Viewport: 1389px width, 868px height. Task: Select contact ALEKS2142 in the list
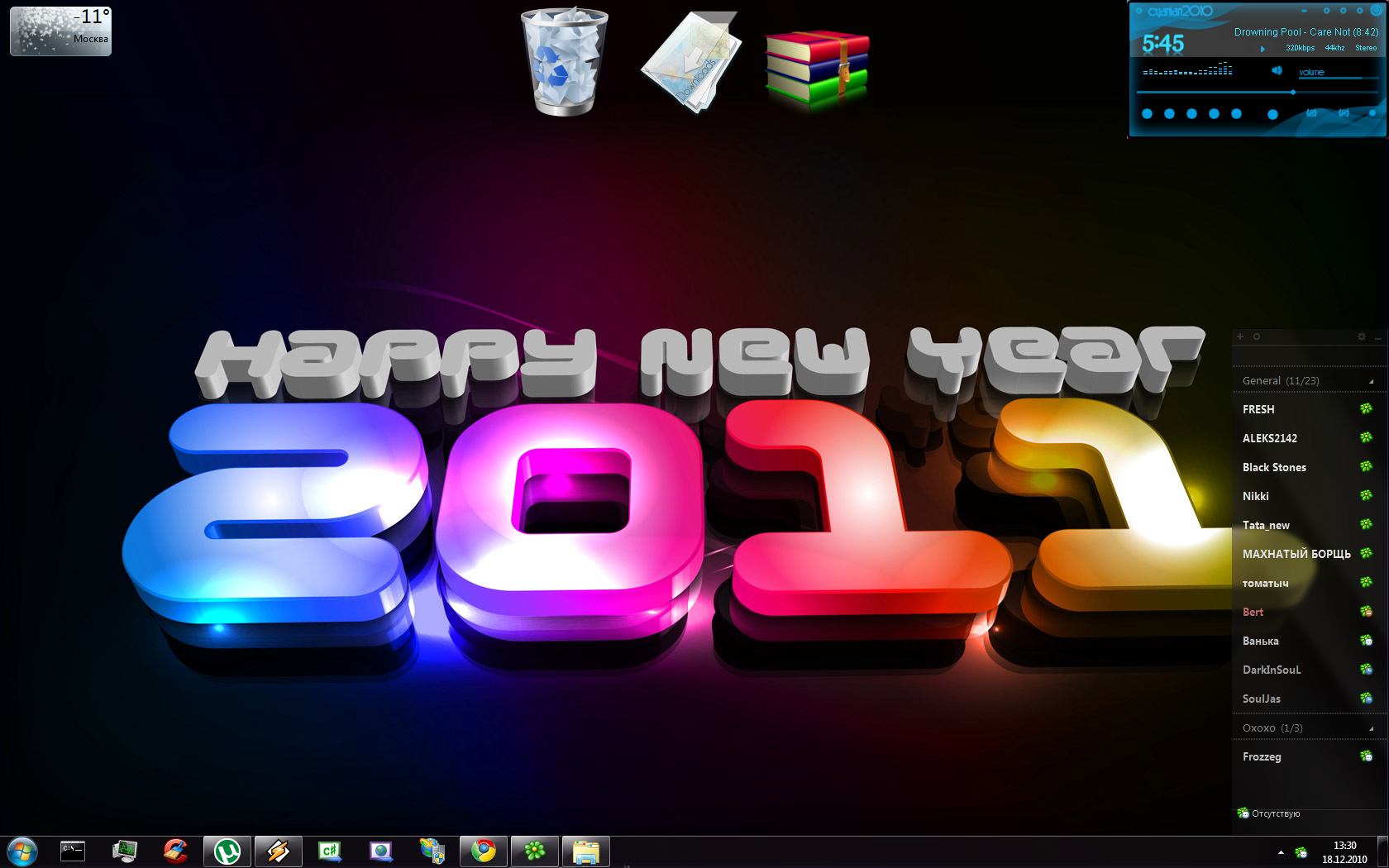(x=1270, y=438)
